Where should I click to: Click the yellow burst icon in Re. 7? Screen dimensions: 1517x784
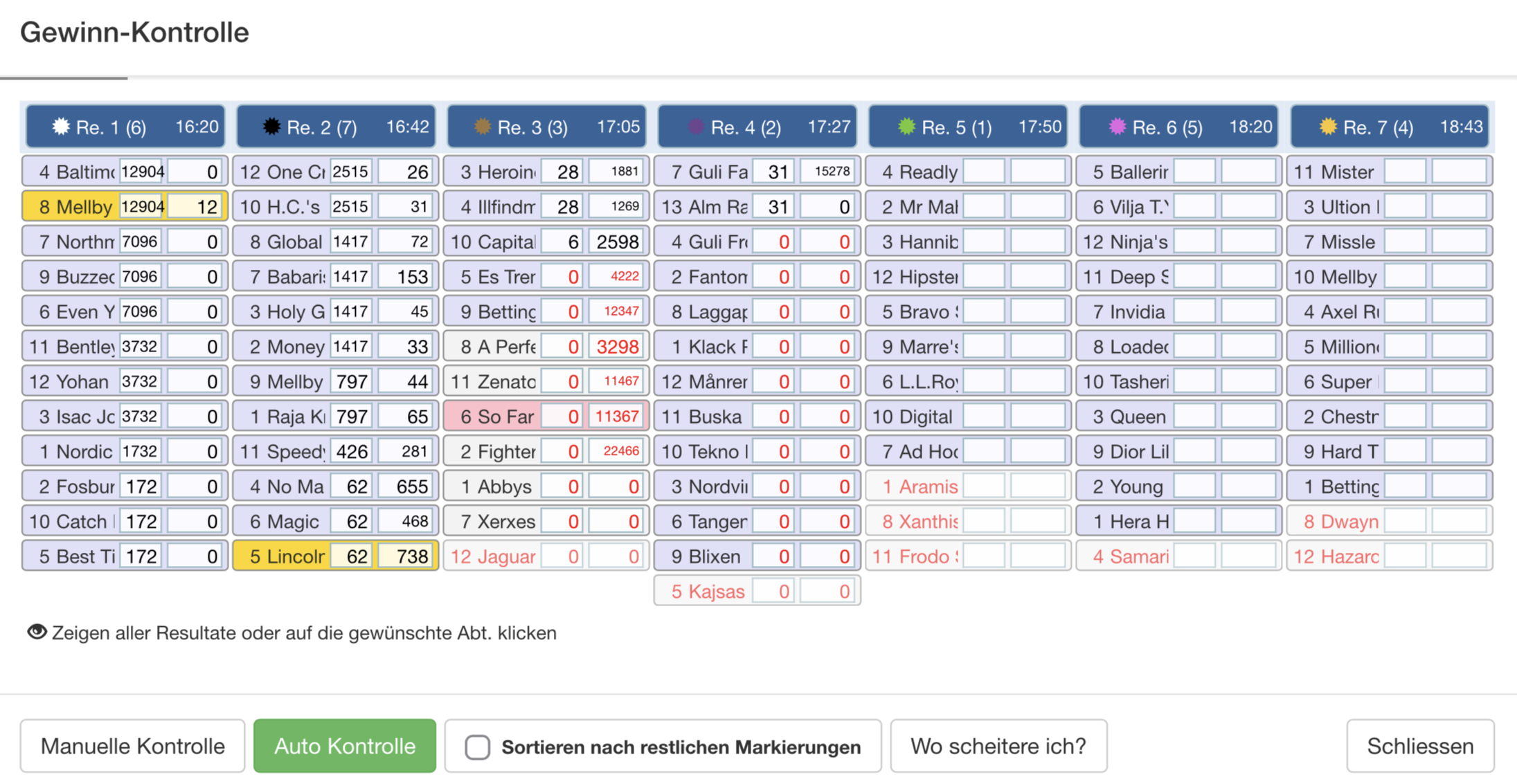pyautogui.click(x=1327, y=127)
